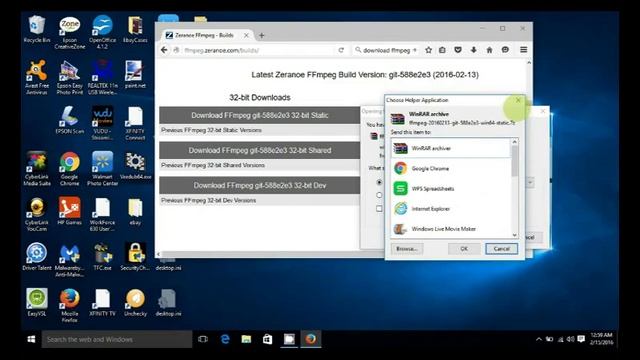Open Previous FFmpeg 32-bit Dev Versions
This screenshot has height=360, width=640.
pyautogui.click(x=208, y=200)
